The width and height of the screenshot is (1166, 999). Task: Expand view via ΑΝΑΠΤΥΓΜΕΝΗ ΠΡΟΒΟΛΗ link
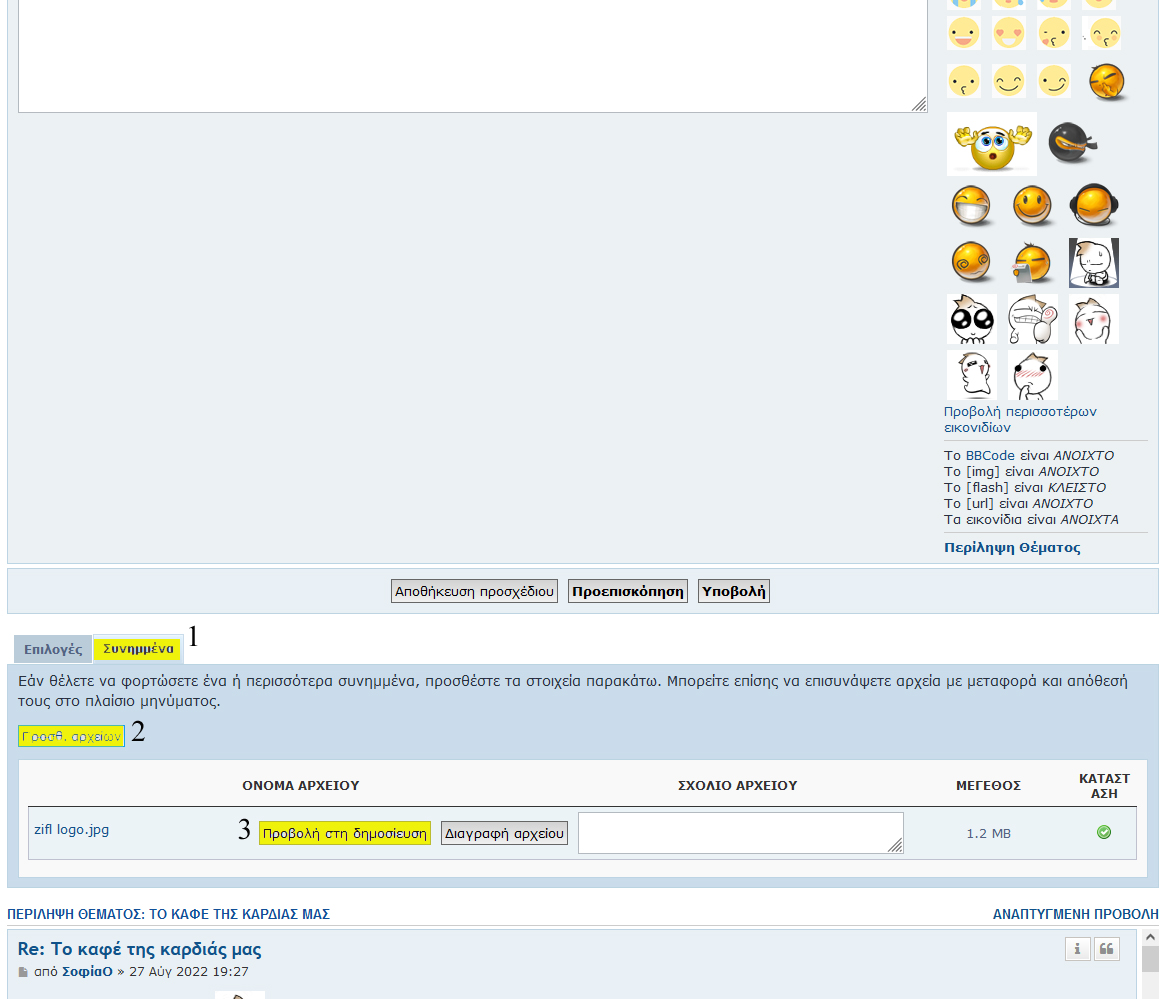pos(1075,914)
